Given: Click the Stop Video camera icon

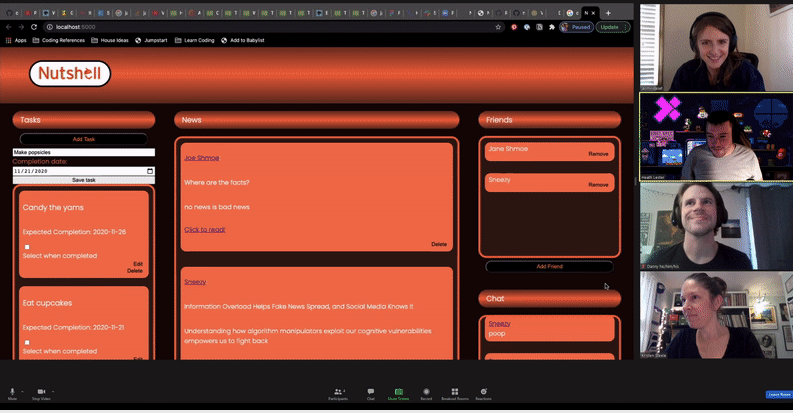Looking at the screenshot, I should pos(41,392).
